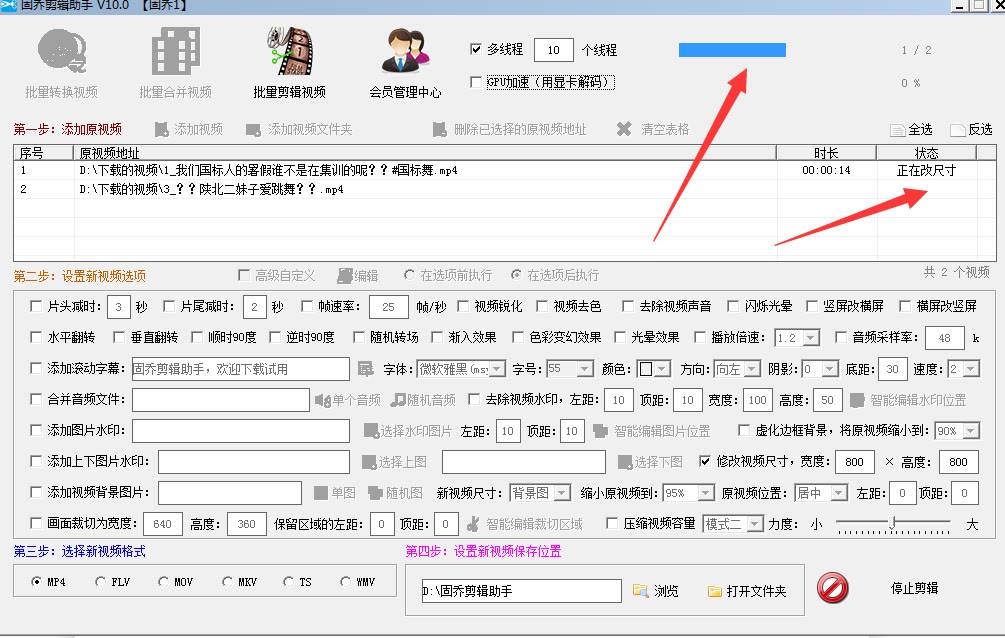Open the original video position dropdown

(839, 492)
